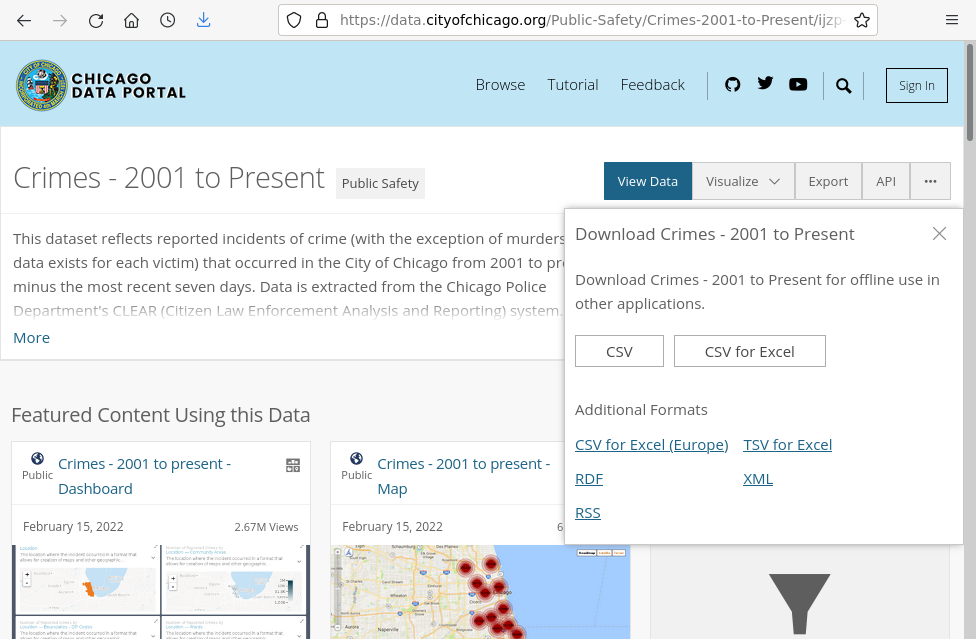Reload the page with the browser refresh icon

click(96, 20)
